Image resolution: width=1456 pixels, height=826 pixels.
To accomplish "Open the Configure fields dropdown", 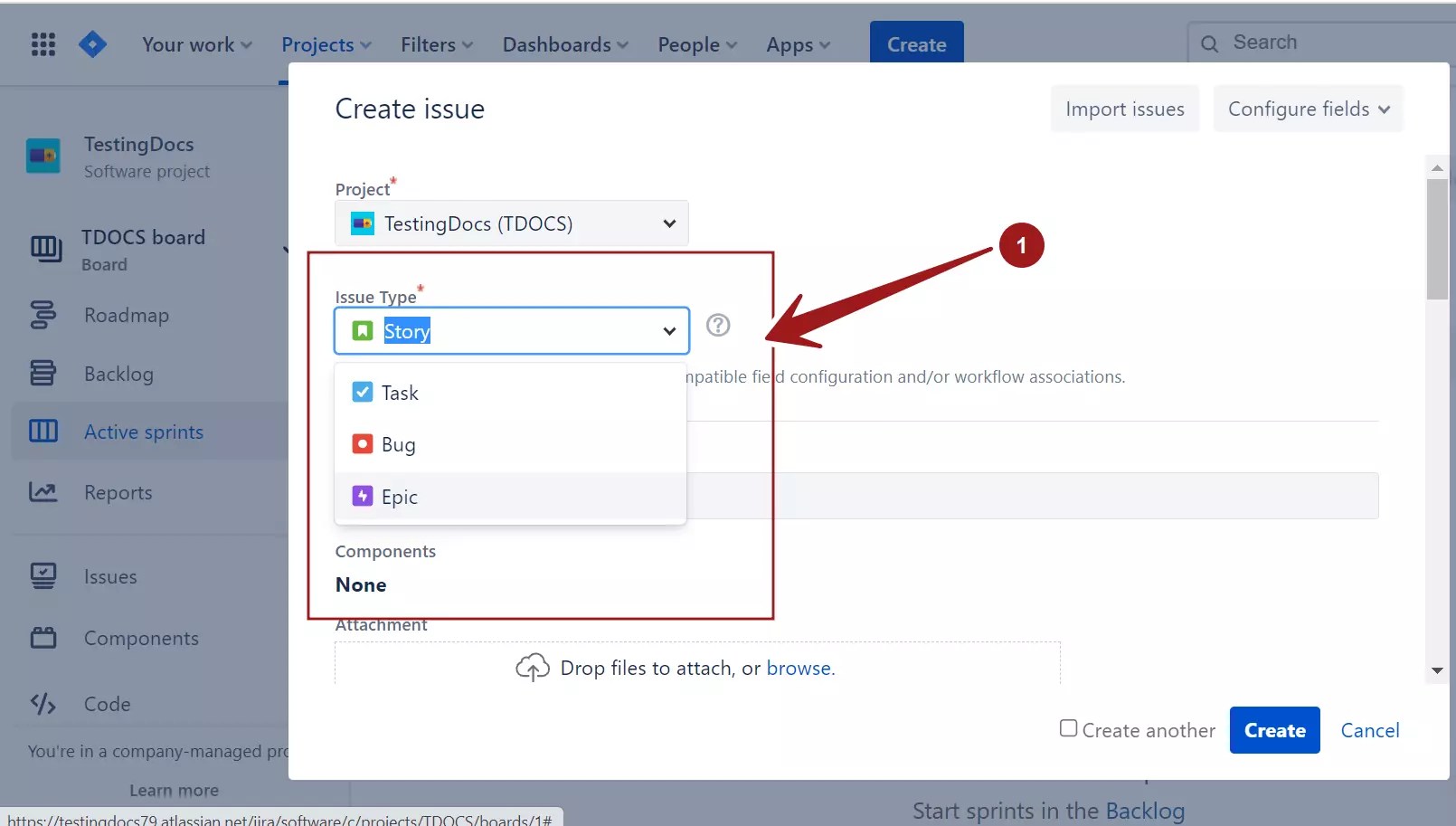I will coord(1308,109).
